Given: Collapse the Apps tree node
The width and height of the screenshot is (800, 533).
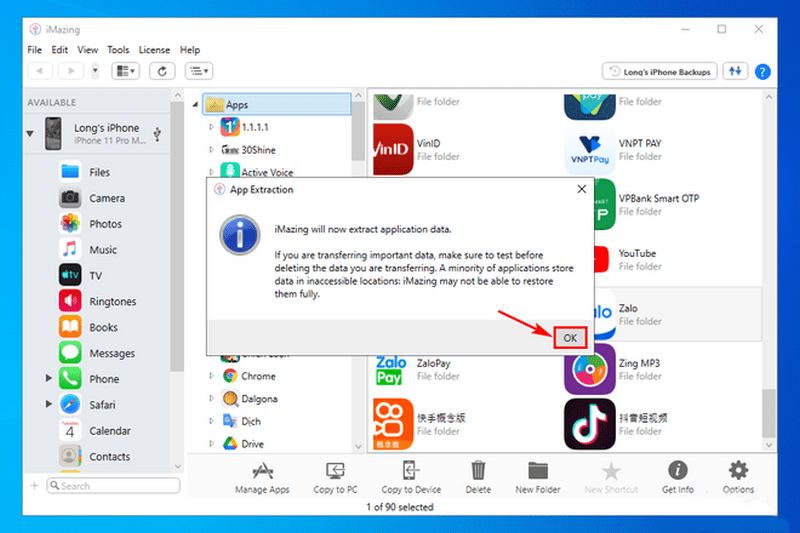Looking at the screenshot, I should pyautogui.click(x=195, y=105).
